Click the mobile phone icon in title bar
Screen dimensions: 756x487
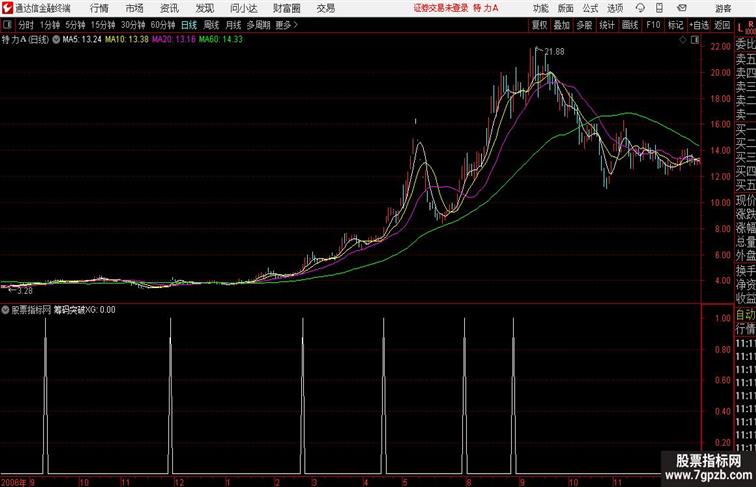pyautogui.click(x=659, y=8)
